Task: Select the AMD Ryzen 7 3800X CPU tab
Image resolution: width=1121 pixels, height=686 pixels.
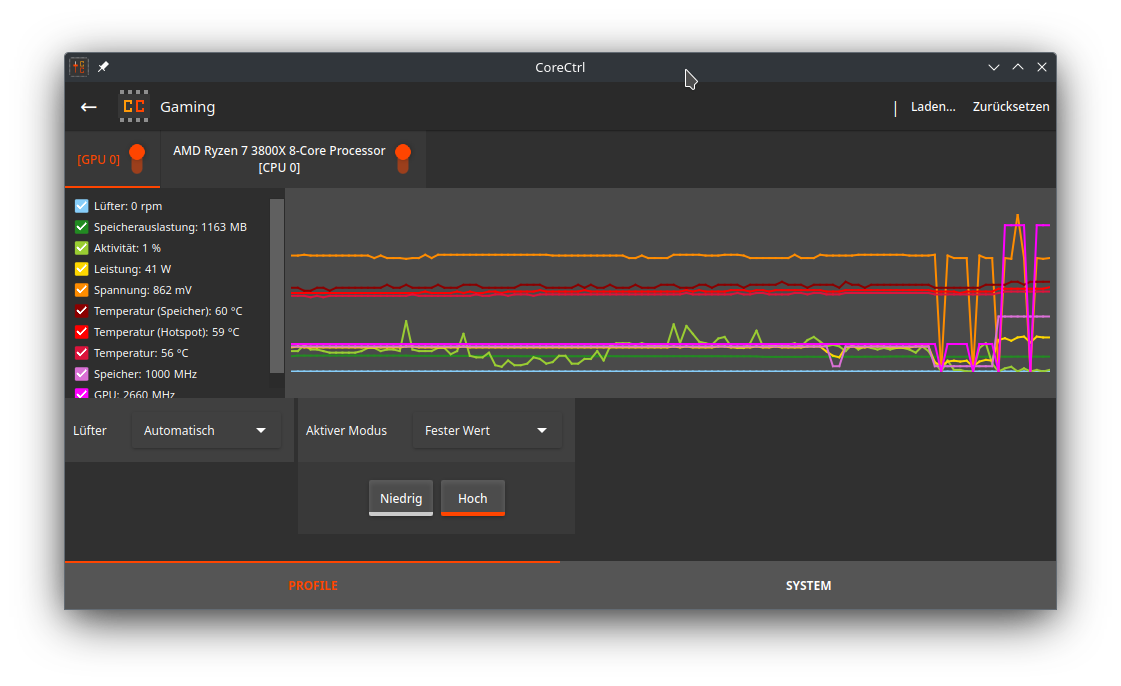Action: click(x=293, y=159)
